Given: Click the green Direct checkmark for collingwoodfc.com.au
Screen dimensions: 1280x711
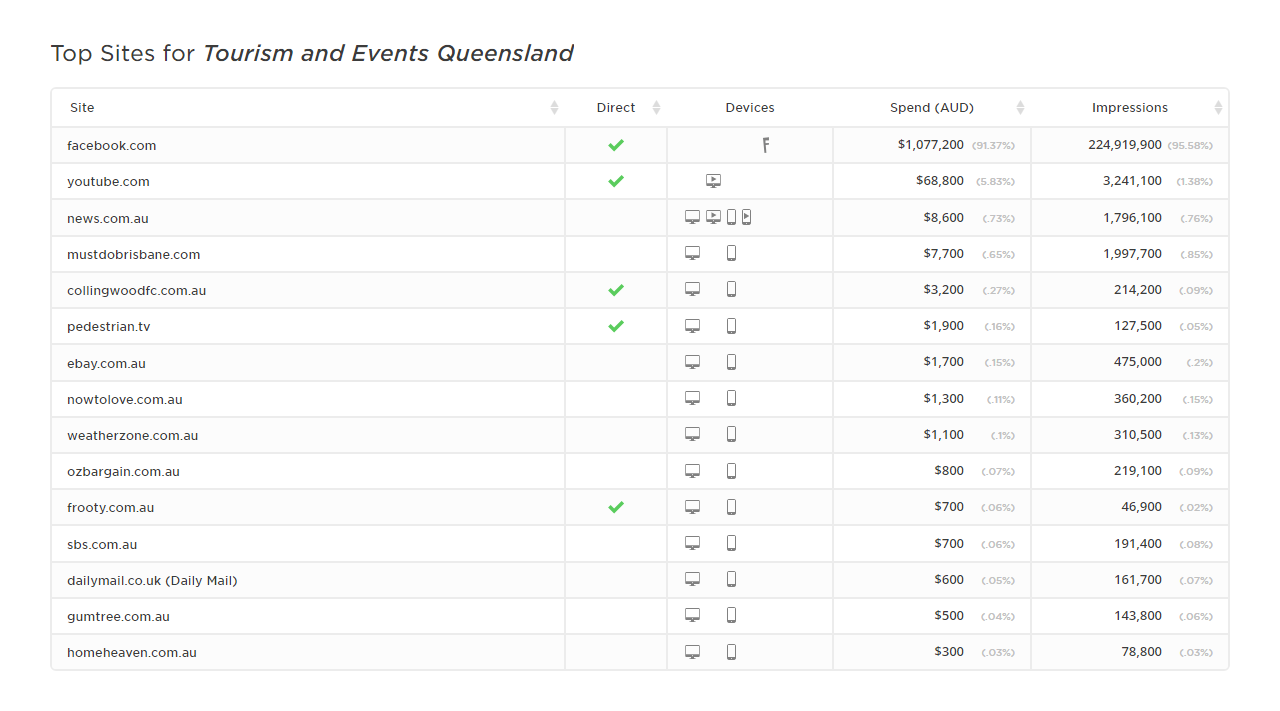Looking at the screenshot, I should click(x=616, y=290).
